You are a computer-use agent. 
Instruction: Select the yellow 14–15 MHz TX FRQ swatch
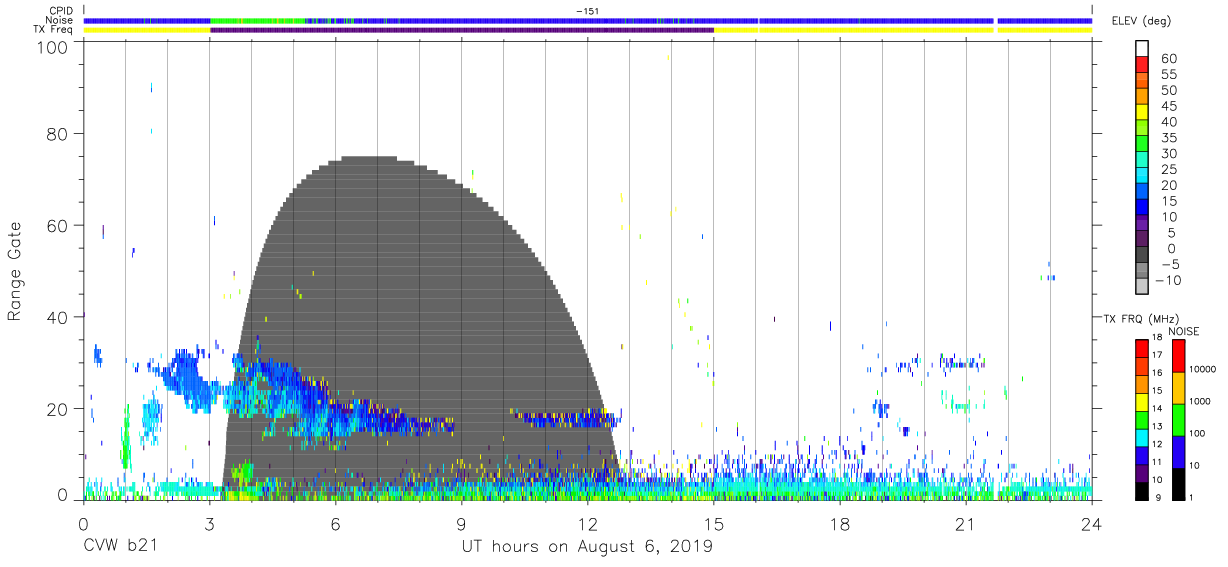[x=1141, y=400]
